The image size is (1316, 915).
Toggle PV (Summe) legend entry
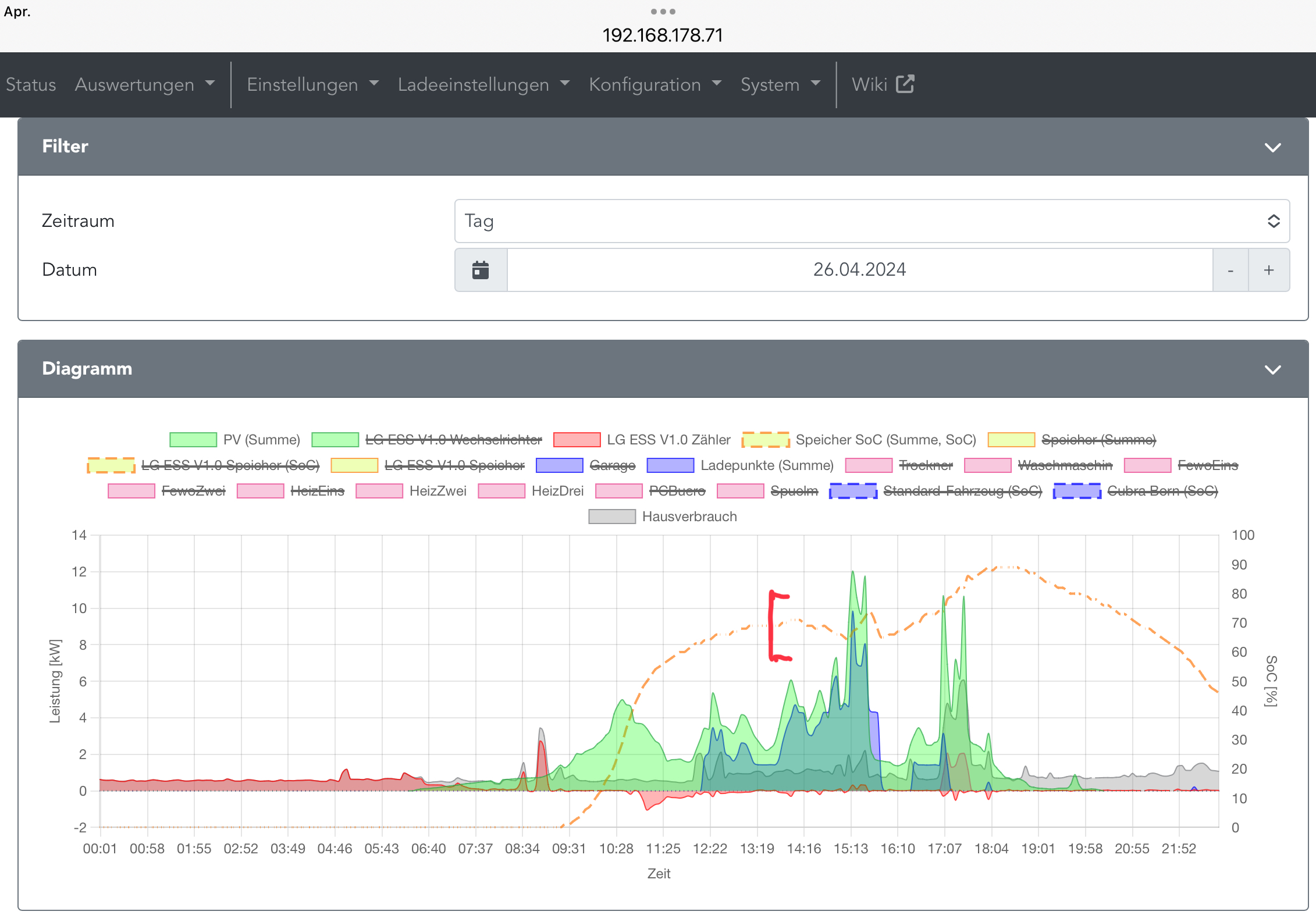pos(261,440)
